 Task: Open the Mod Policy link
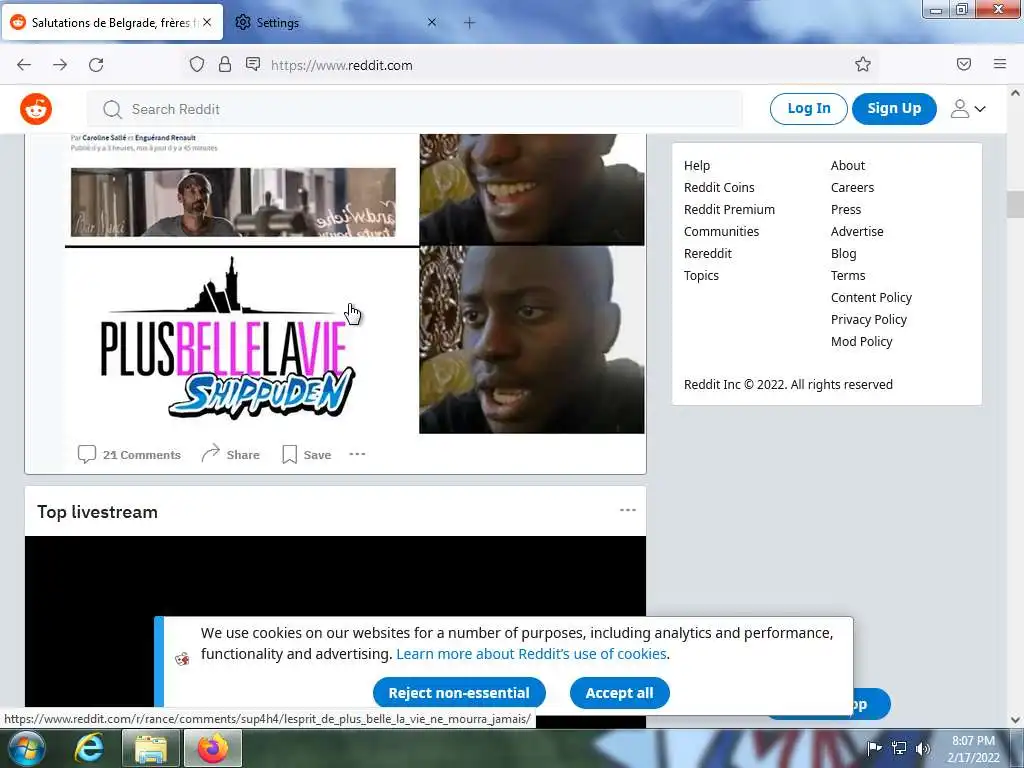point(861,342)
